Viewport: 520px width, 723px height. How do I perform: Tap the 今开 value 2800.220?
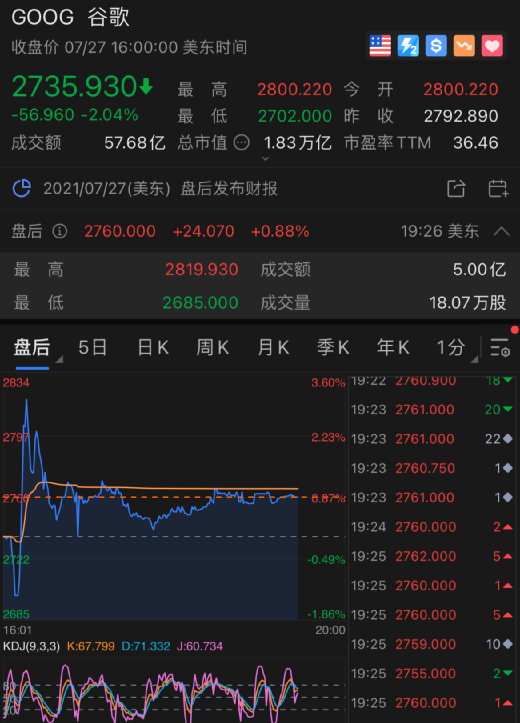tap(461, 89)
